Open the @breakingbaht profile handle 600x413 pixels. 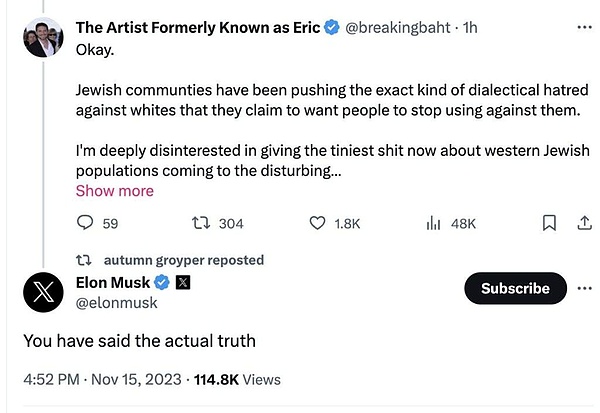[x=394, y=29]
